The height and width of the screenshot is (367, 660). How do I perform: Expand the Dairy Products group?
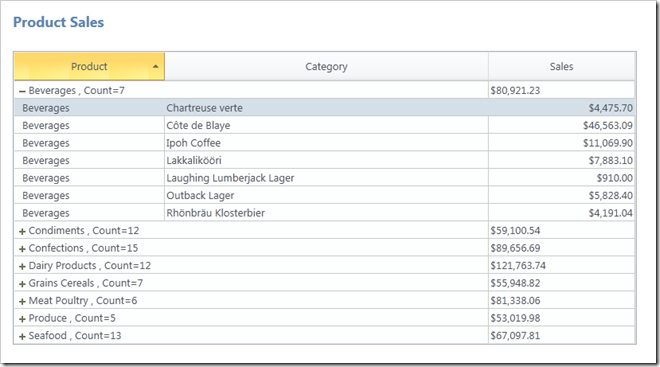pyautogui.click(x=22, y=266)
